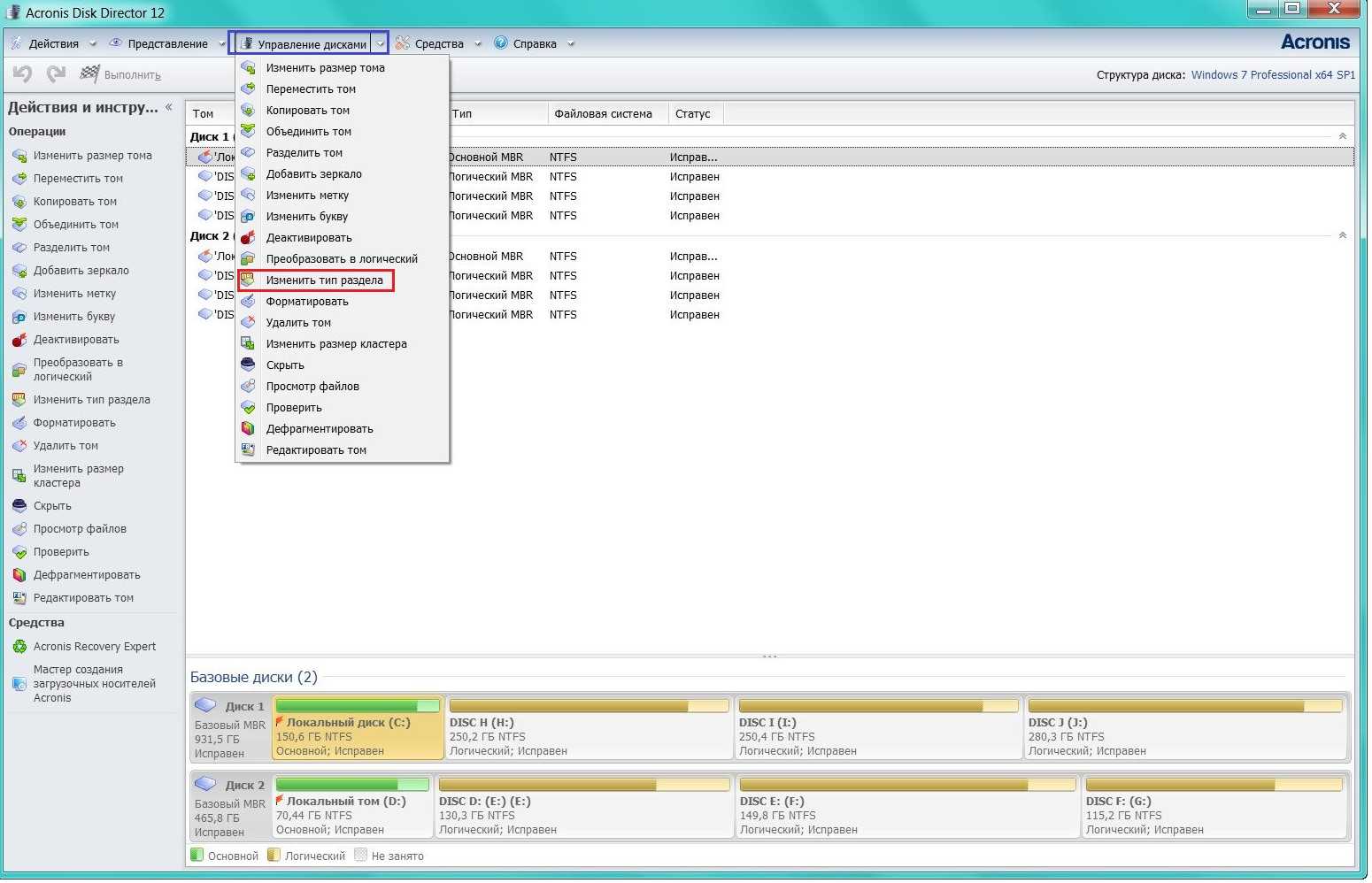This screenshot has width=1372, height=883.
Task: Open Windows 7 Professional x64 SP1 link
Action: pyautogui.click(x=1272, y=75)
